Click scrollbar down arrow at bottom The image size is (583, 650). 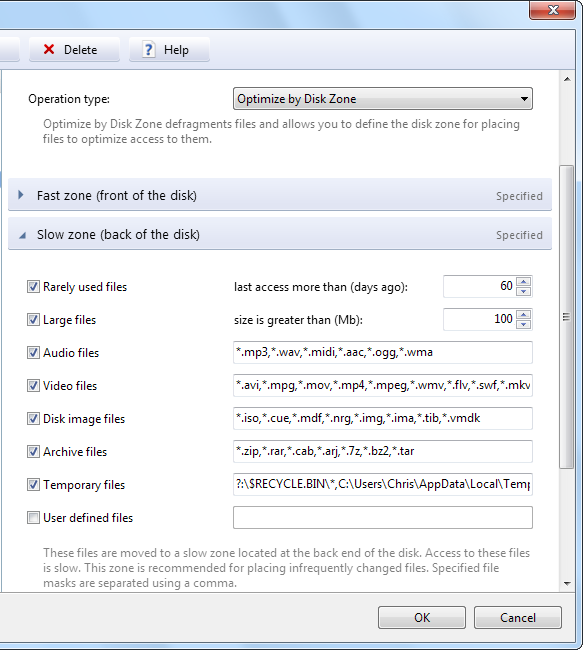coord(567,584)
